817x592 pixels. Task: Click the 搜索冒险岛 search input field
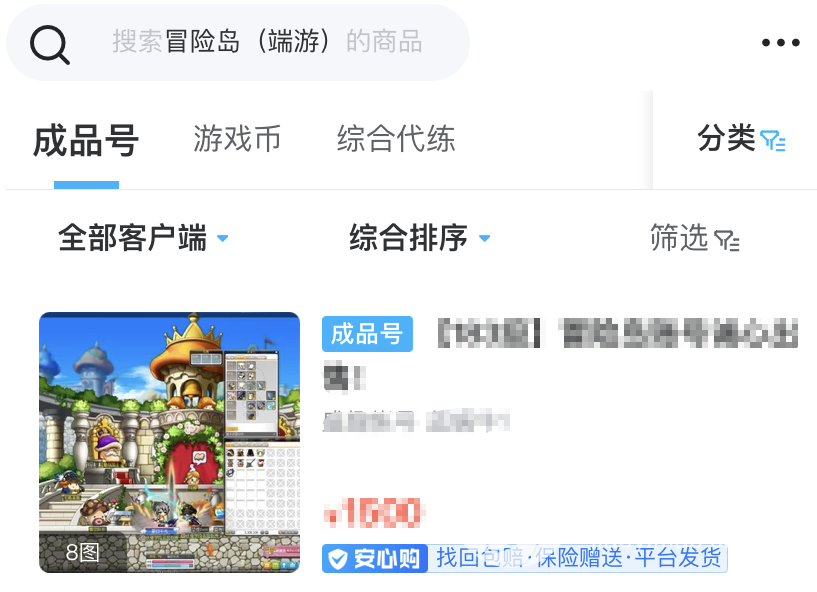coord(238,42)
